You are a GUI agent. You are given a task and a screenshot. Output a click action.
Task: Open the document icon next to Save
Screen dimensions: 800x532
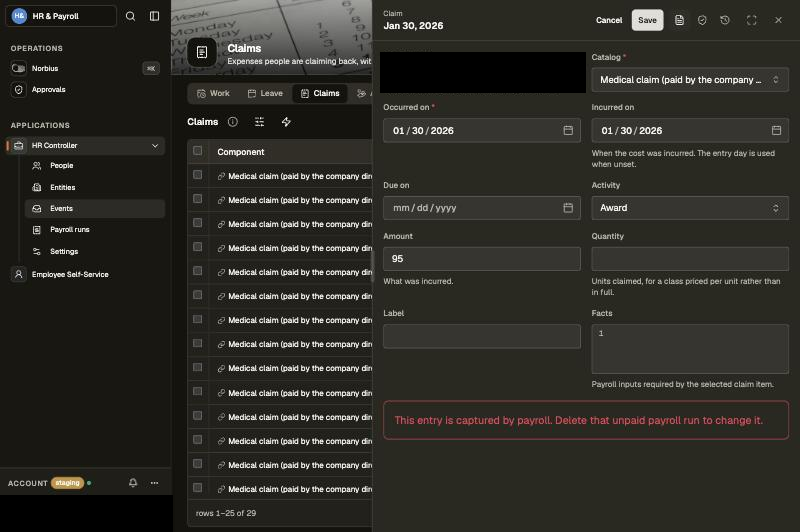pos(679,20)
